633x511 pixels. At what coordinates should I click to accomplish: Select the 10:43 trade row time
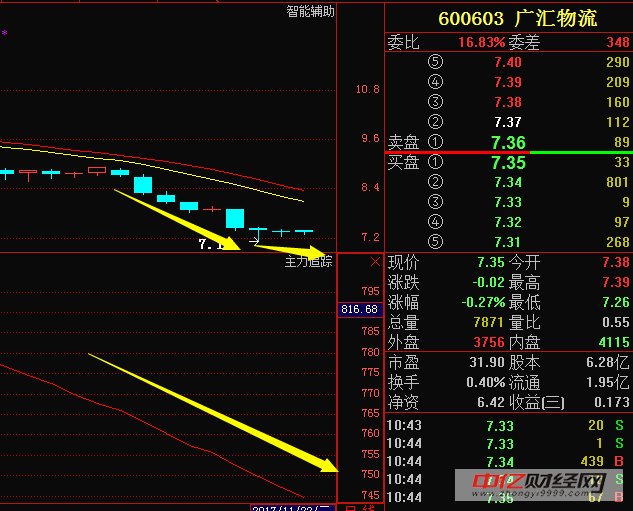[x=404, y=425]
